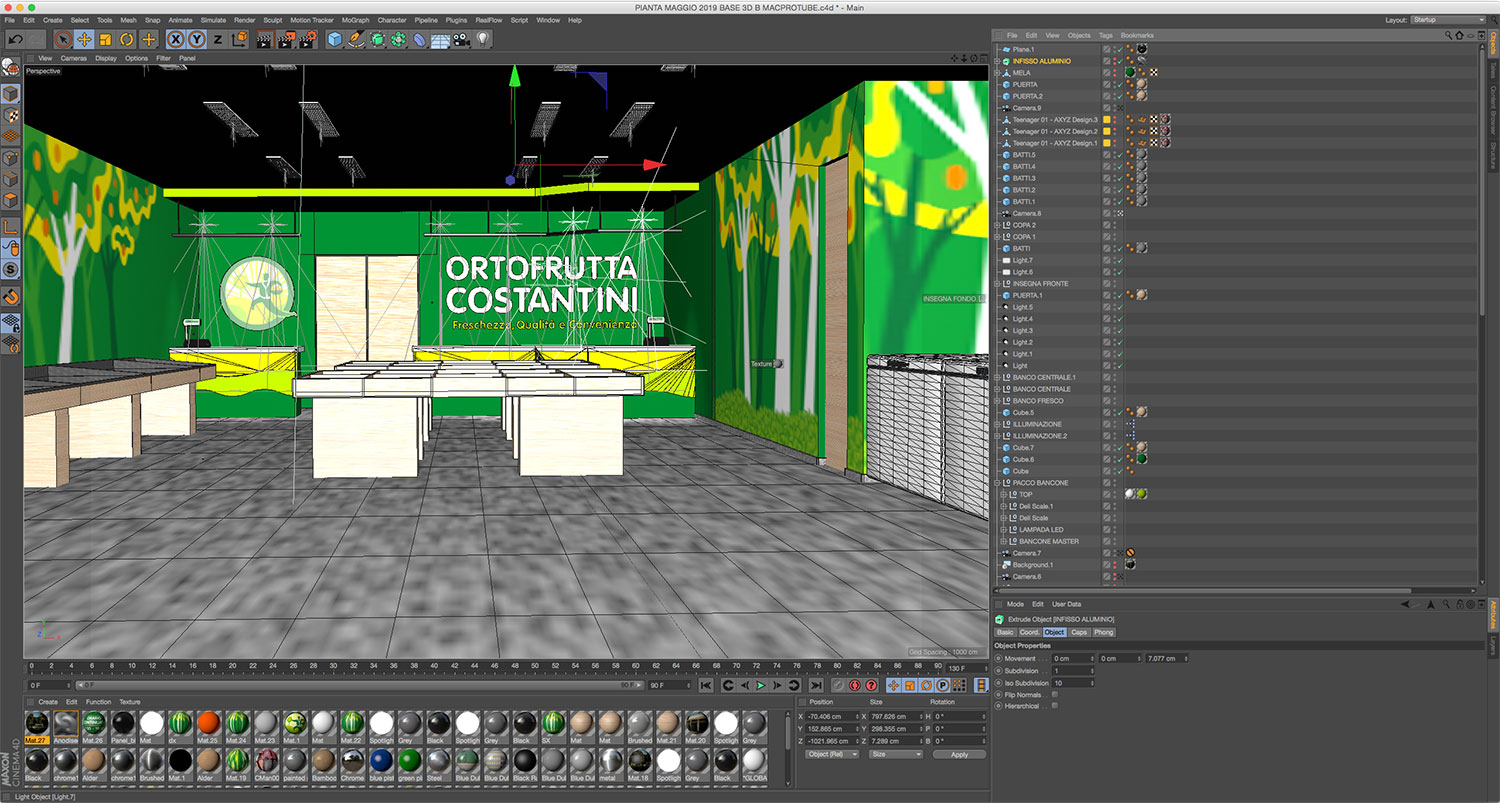Viewport: 1500px width, 803px height.
Task: Click the attribute manager lock icon
Action: click(1458, 604)
